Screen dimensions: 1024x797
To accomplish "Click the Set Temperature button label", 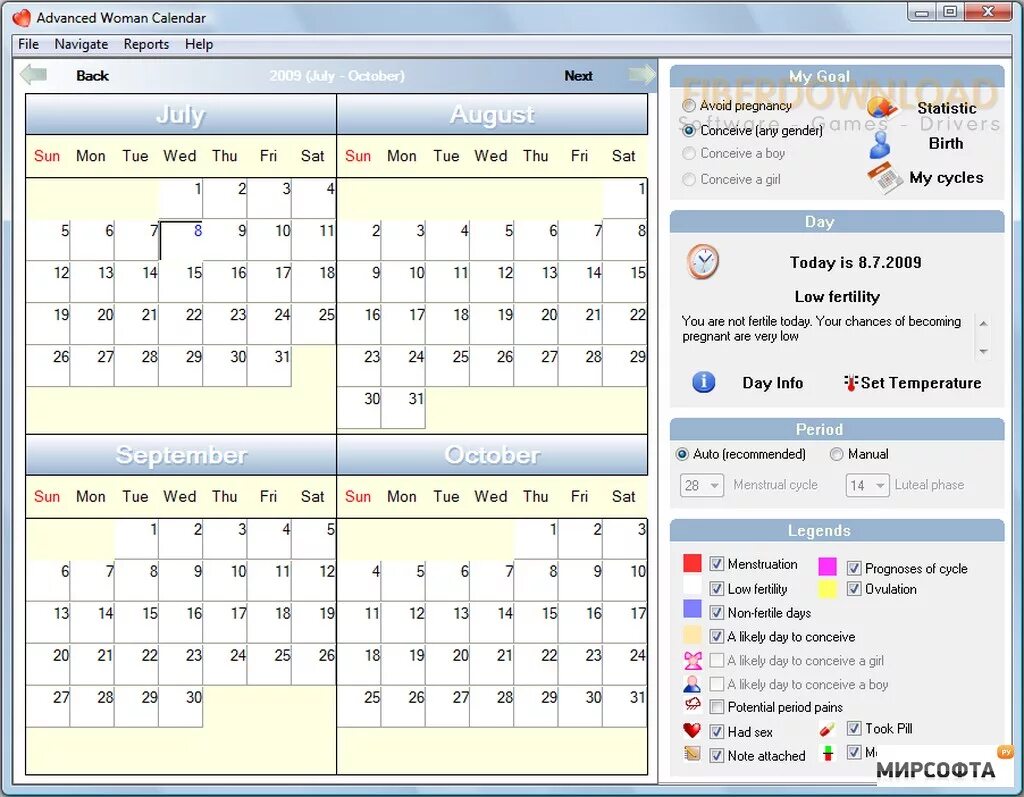I will click(x=921, y=383).
